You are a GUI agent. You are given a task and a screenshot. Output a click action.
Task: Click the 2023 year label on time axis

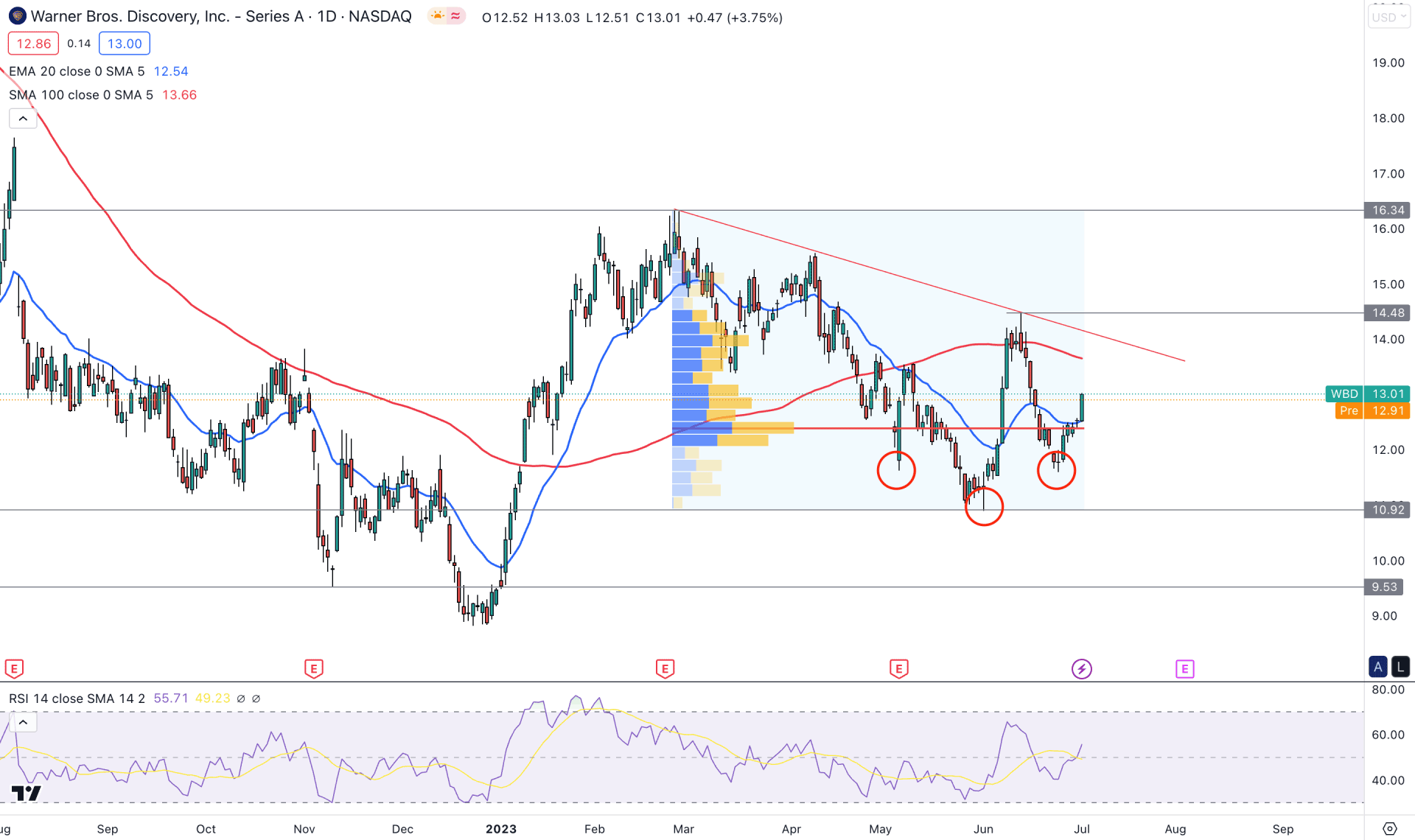click(501, 829)
